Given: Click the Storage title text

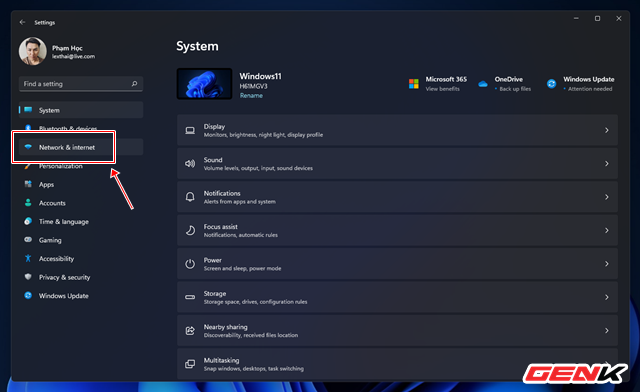Looking at the screenshot, I should (215, 294).
